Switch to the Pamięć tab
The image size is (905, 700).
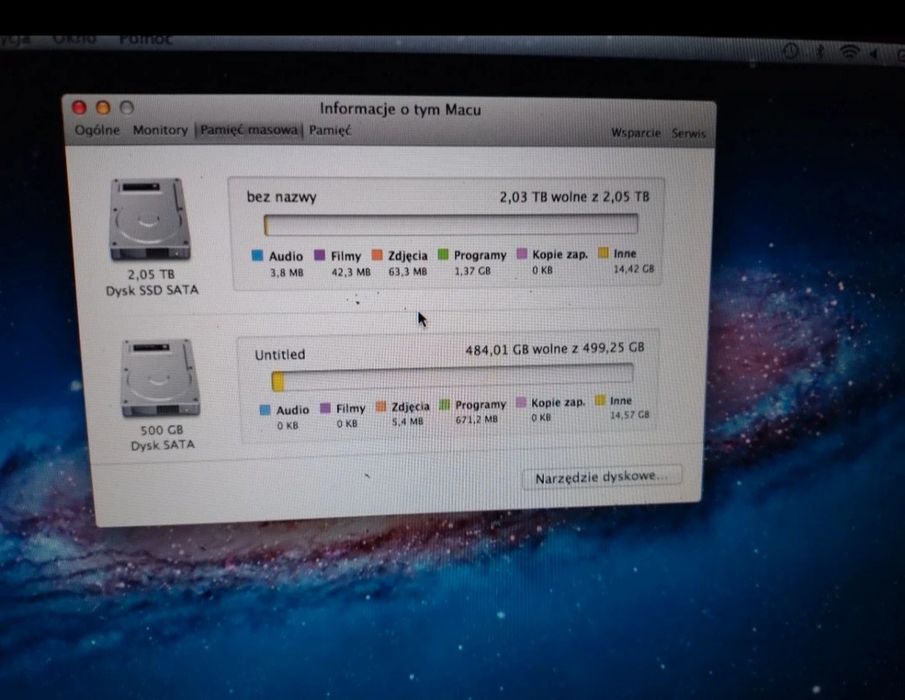(330, 130)
